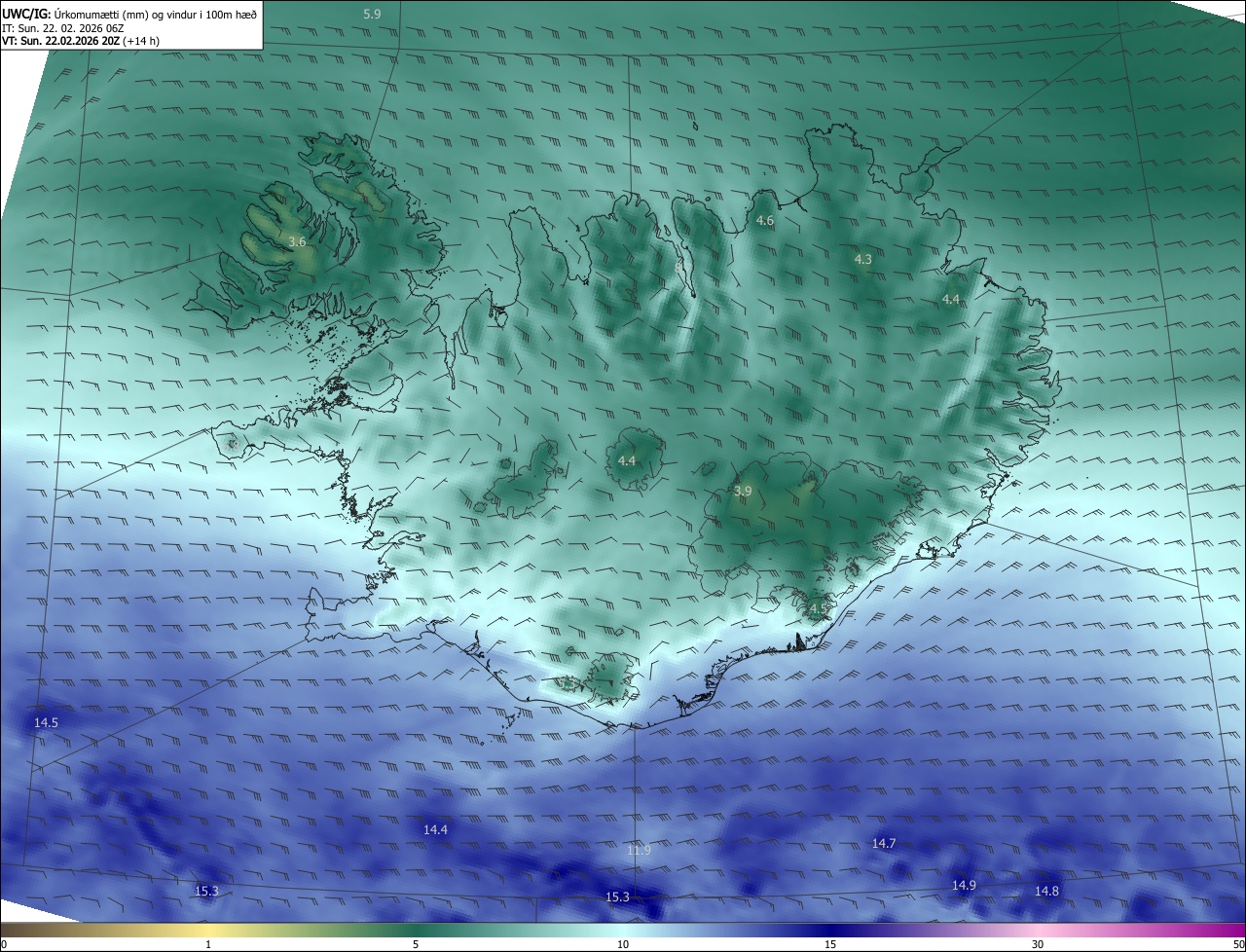Click the 4.6 value on the map
The image size is (1246, 952).
point(765,221)
